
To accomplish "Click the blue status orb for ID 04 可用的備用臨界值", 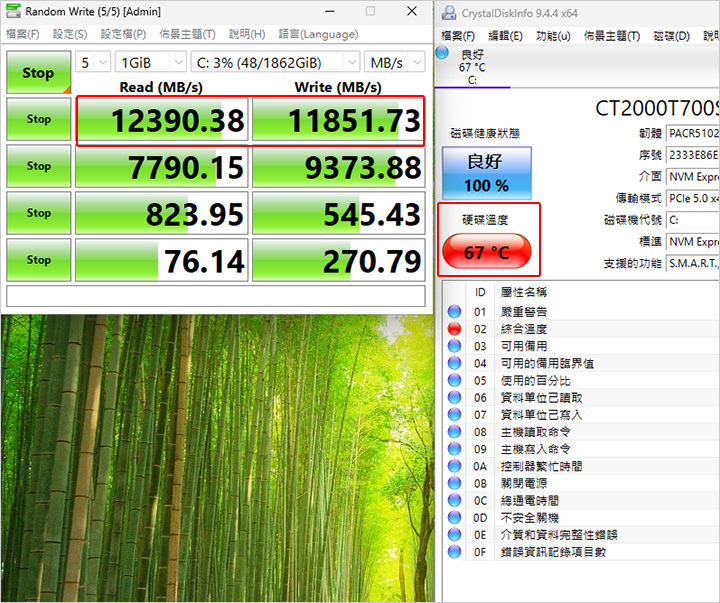I will [x=454, y=363].
